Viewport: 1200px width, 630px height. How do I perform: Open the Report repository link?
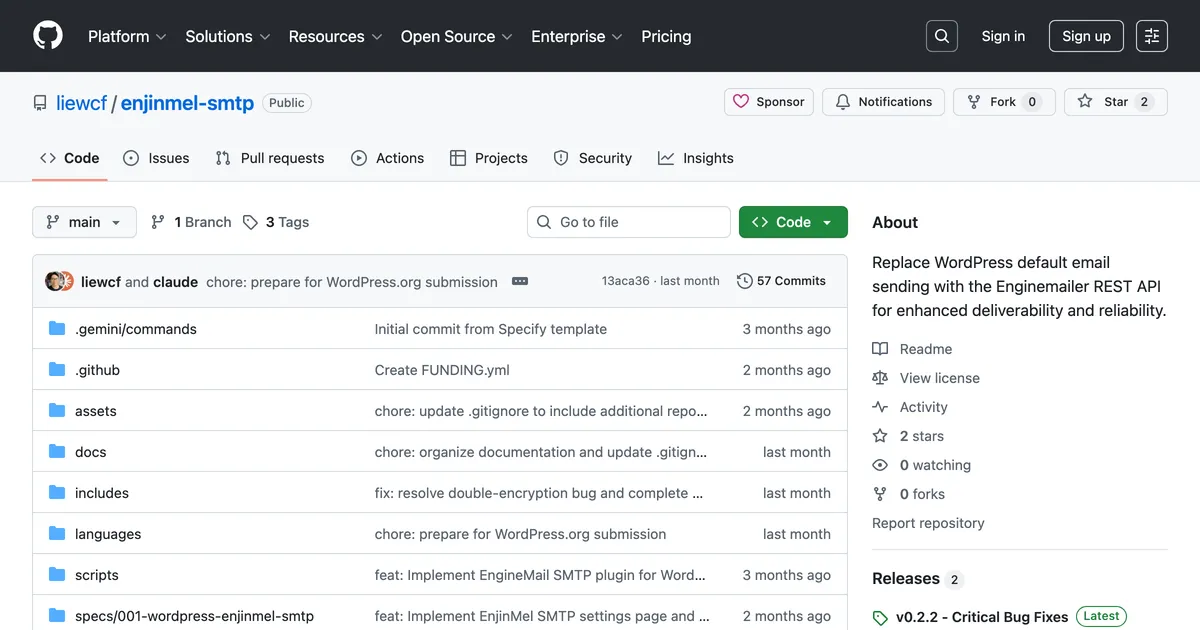[x=928, y=523]
